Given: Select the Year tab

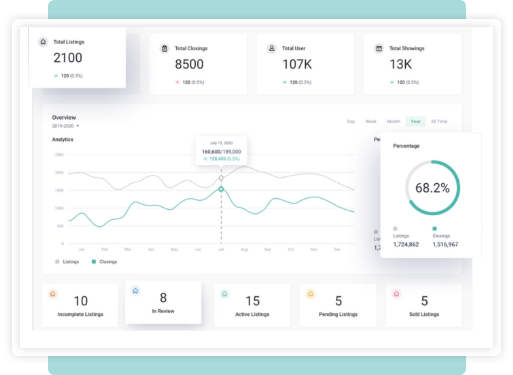Looking at the screenshot, I should 415,121.
